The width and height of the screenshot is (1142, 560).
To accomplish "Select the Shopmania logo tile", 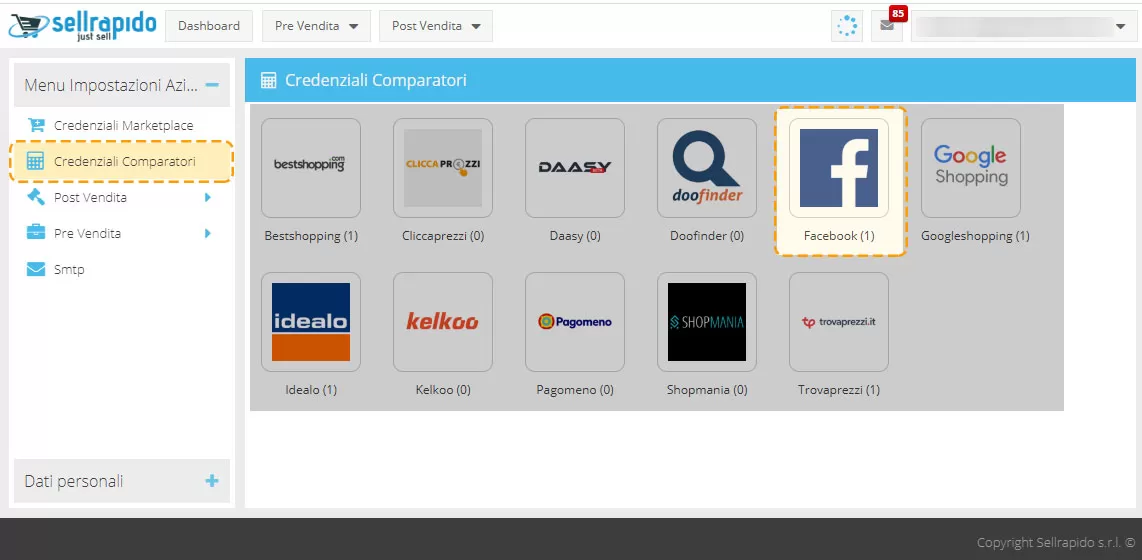I will click(x=707, y=322).
